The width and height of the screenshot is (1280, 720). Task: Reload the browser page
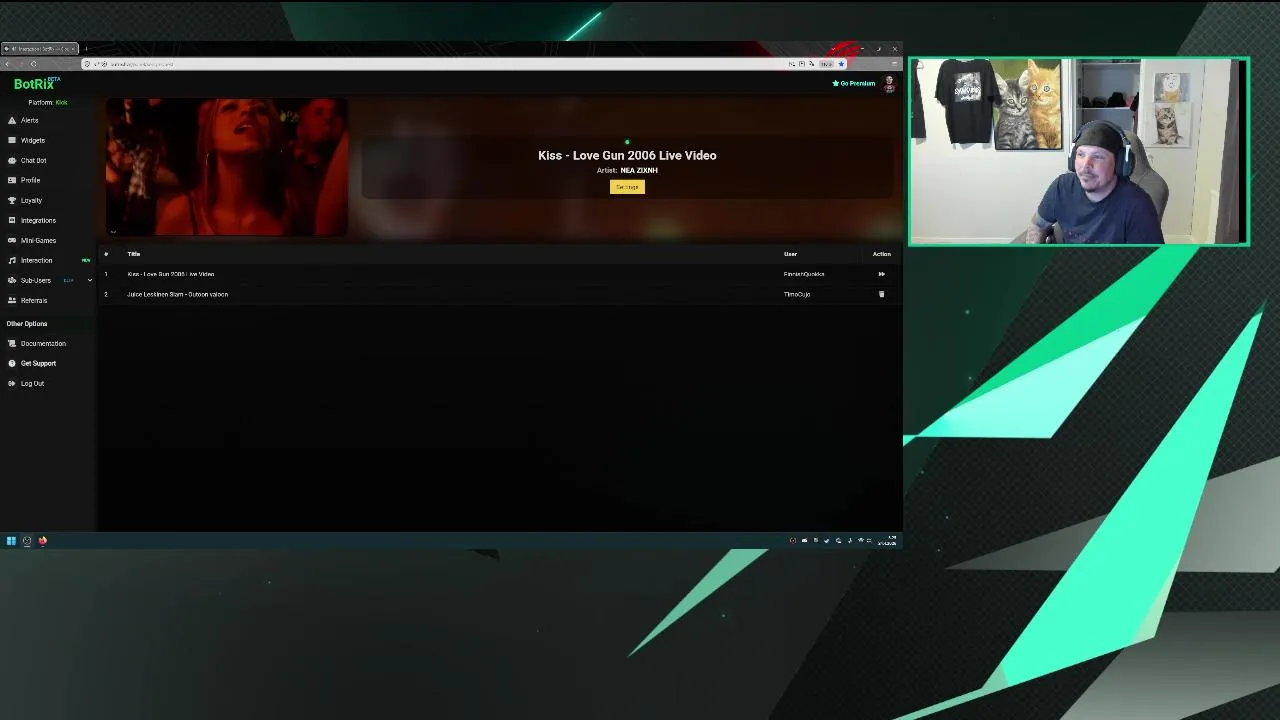tap(33, 64)
